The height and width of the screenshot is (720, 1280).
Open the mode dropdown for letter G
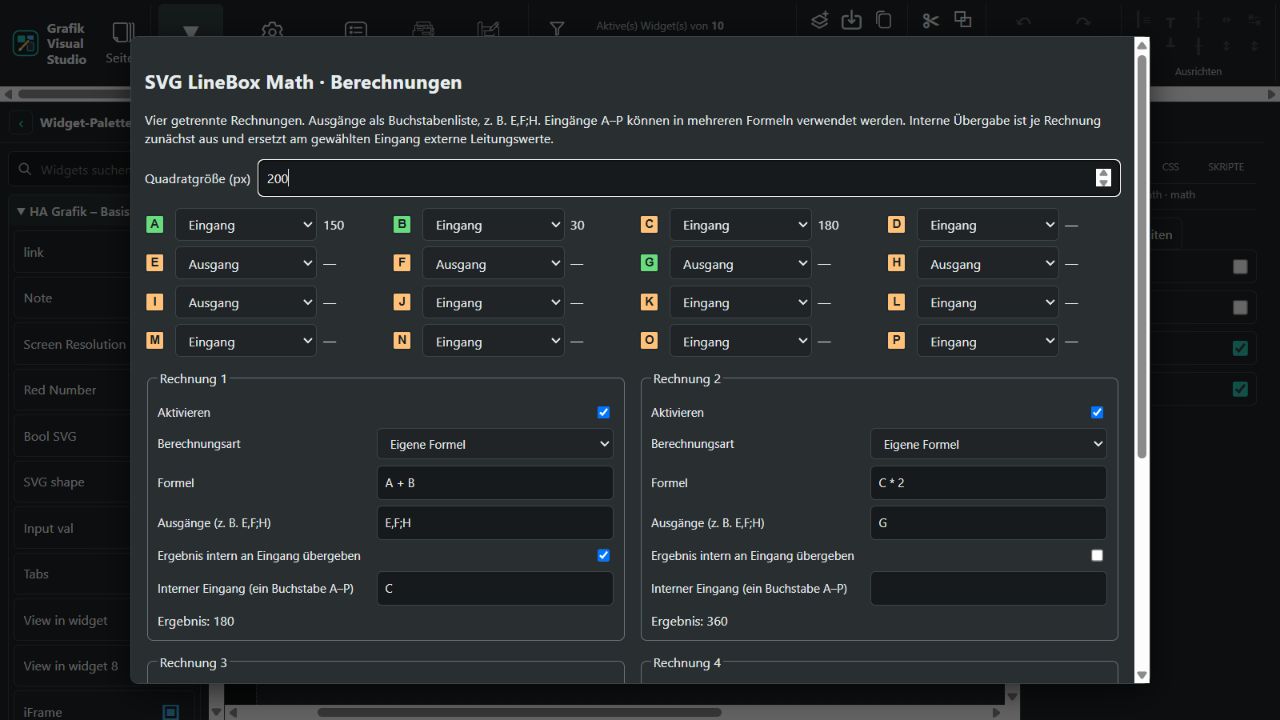740,264
